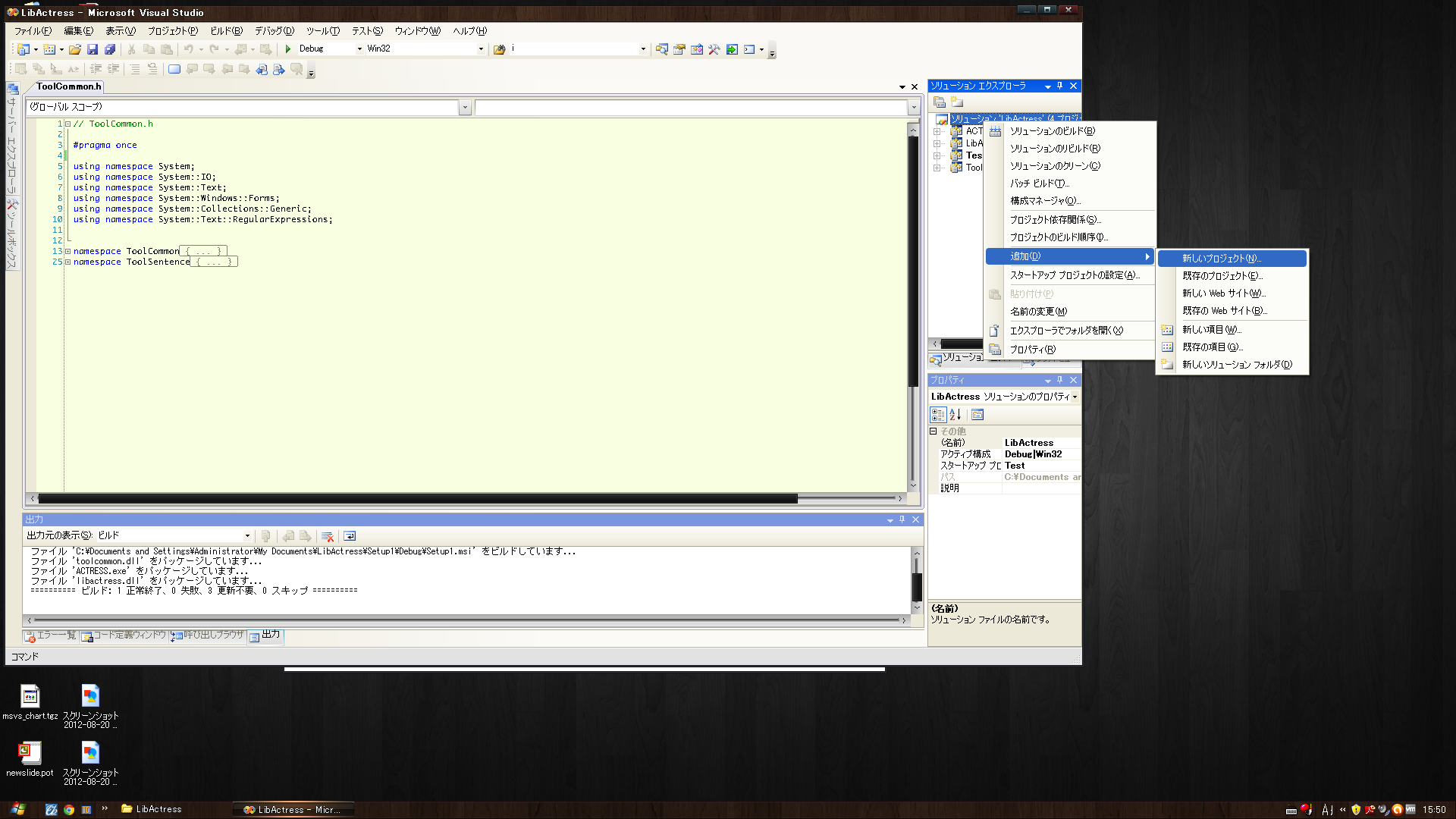Image resolution: width=1456 pixels, height=819 pixels.
Task: Expand the ACT project tree node
Action: coord(937,131)
